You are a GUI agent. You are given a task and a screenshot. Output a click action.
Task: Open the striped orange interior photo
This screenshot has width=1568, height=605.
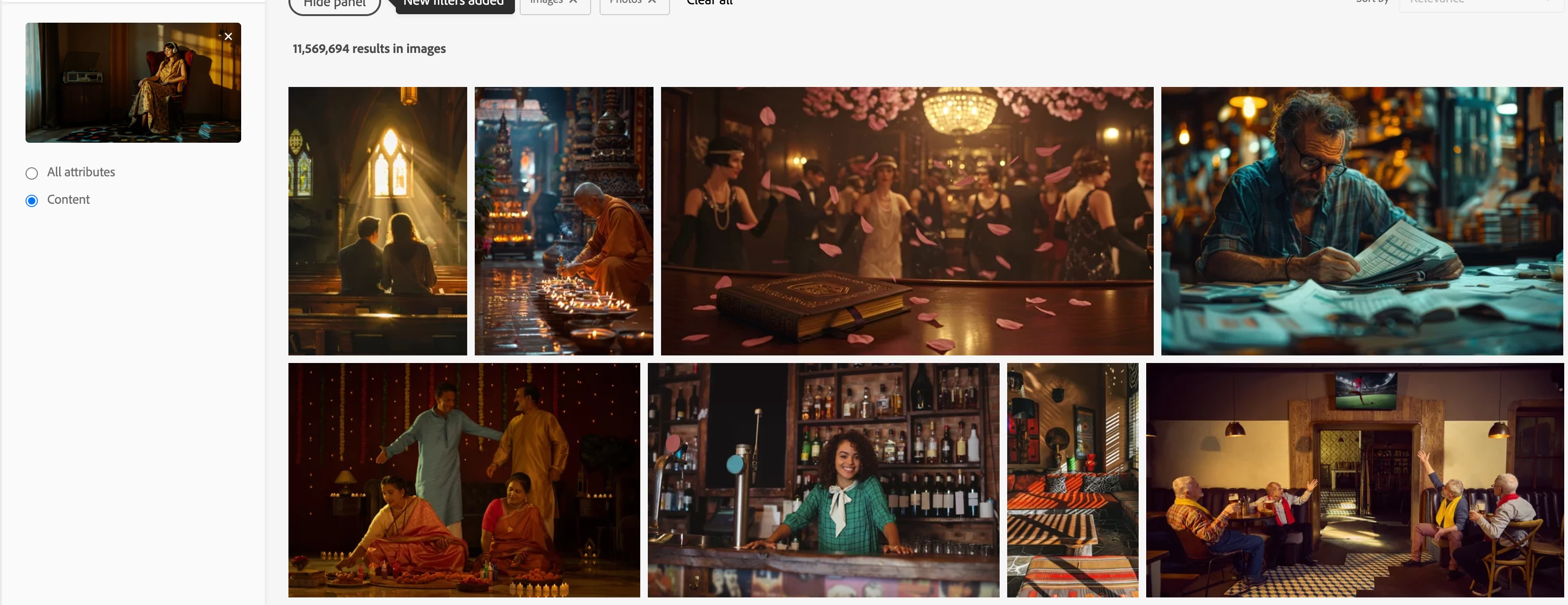point(1072,480)
